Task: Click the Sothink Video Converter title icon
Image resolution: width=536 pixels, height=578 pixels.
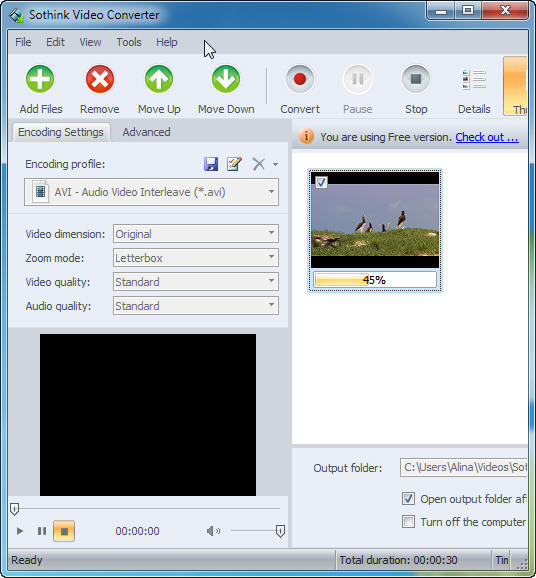Action: pyautogui.click(x=16, y=15)
